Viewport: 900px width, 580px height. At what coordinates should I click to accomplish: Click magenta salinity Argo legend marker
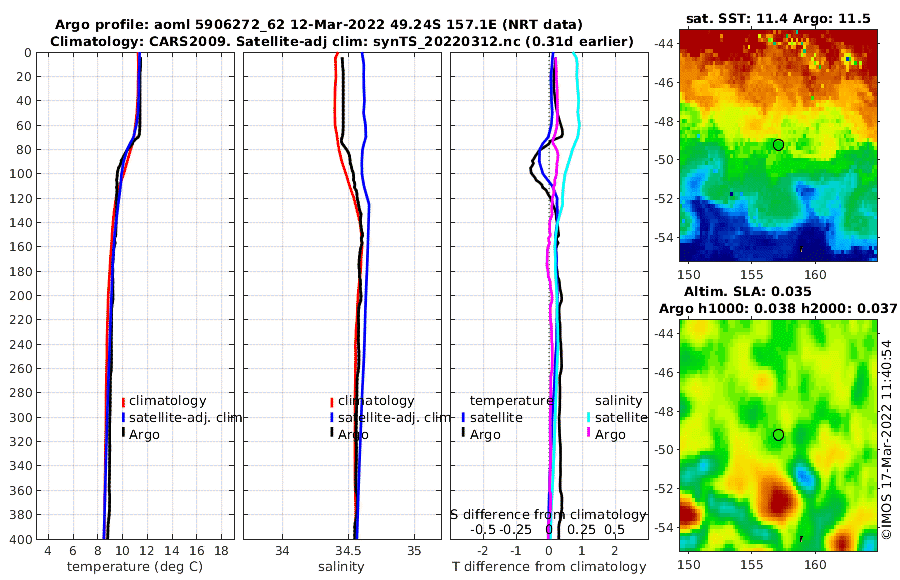(589, 432)
